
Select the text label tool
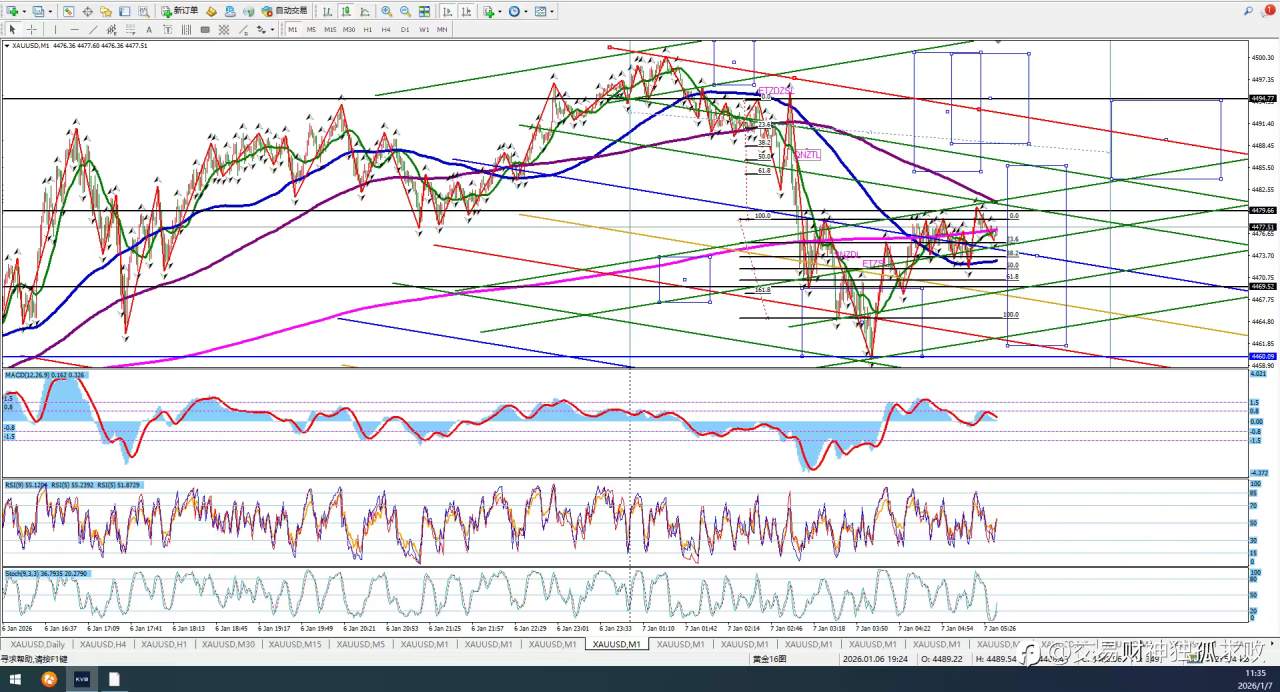coord(168,30)
